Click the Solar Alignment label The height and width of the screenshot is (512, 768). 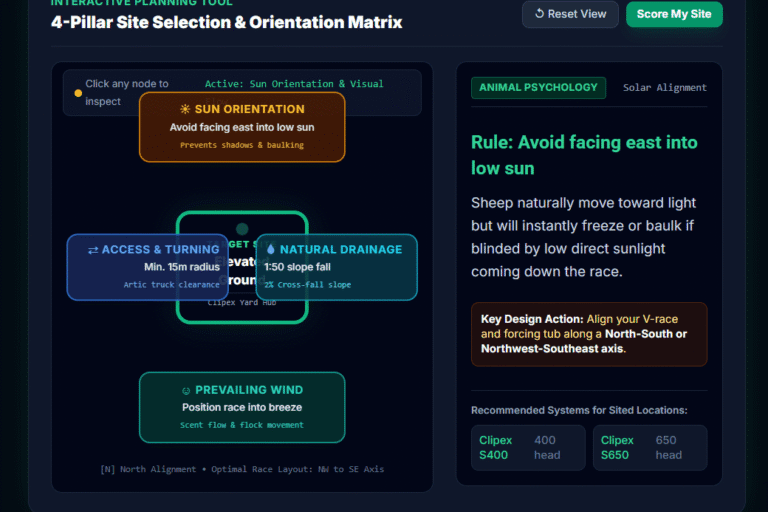click(665, 88)
